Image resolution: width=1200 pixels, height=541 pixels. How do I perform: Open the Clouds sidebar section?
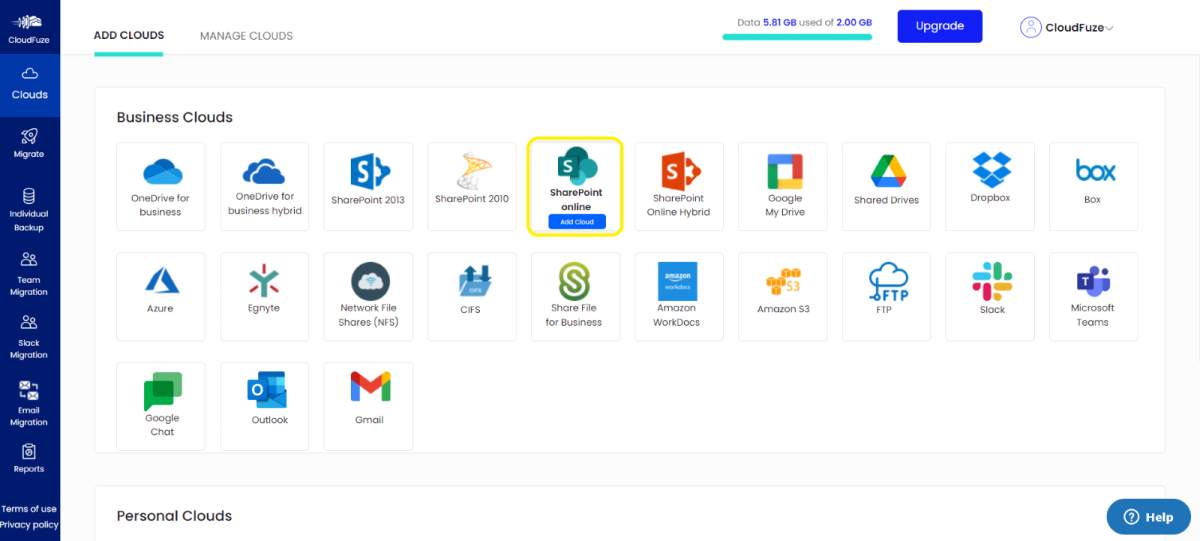tap(29, 84)
